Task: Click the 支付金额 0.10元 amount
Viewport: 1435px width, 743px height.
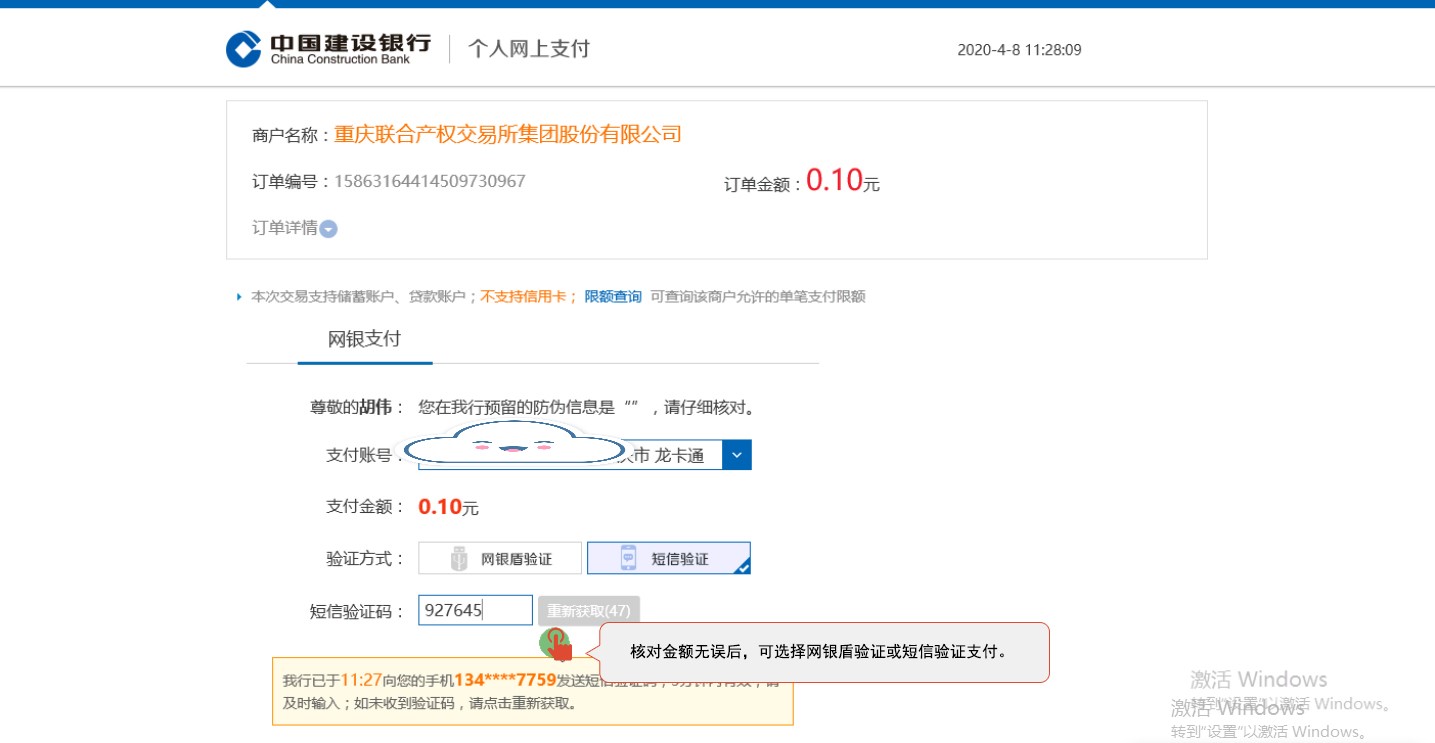Action: 448,507
